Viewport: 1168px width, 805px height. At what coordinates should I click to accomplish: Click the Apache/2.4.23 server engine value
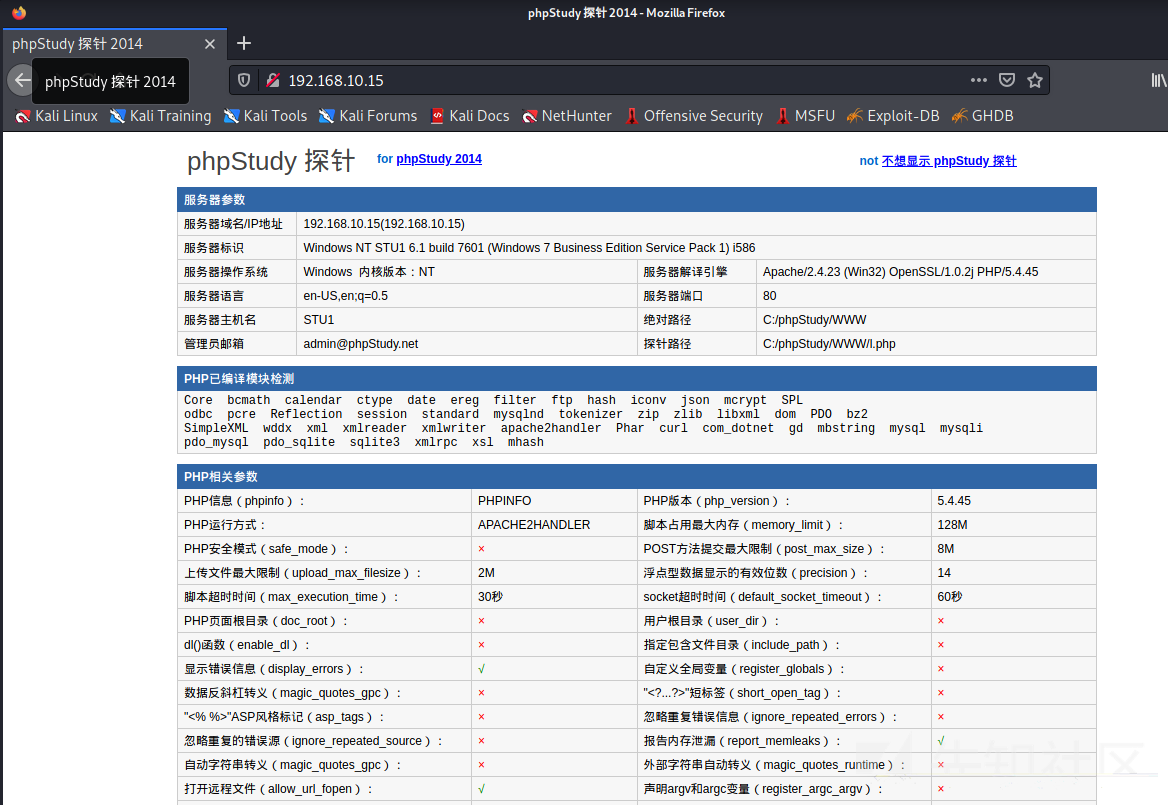pos(900,272)
